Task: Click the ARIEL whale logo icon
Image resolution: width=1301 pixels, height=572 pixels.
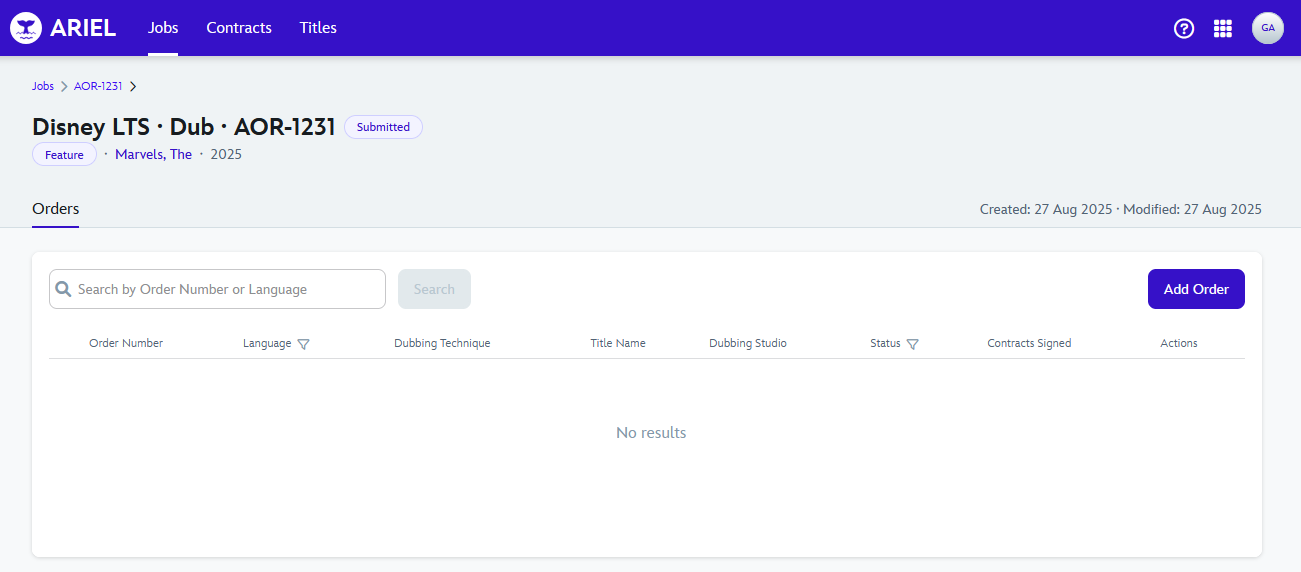Action: (x=26, y=28)
